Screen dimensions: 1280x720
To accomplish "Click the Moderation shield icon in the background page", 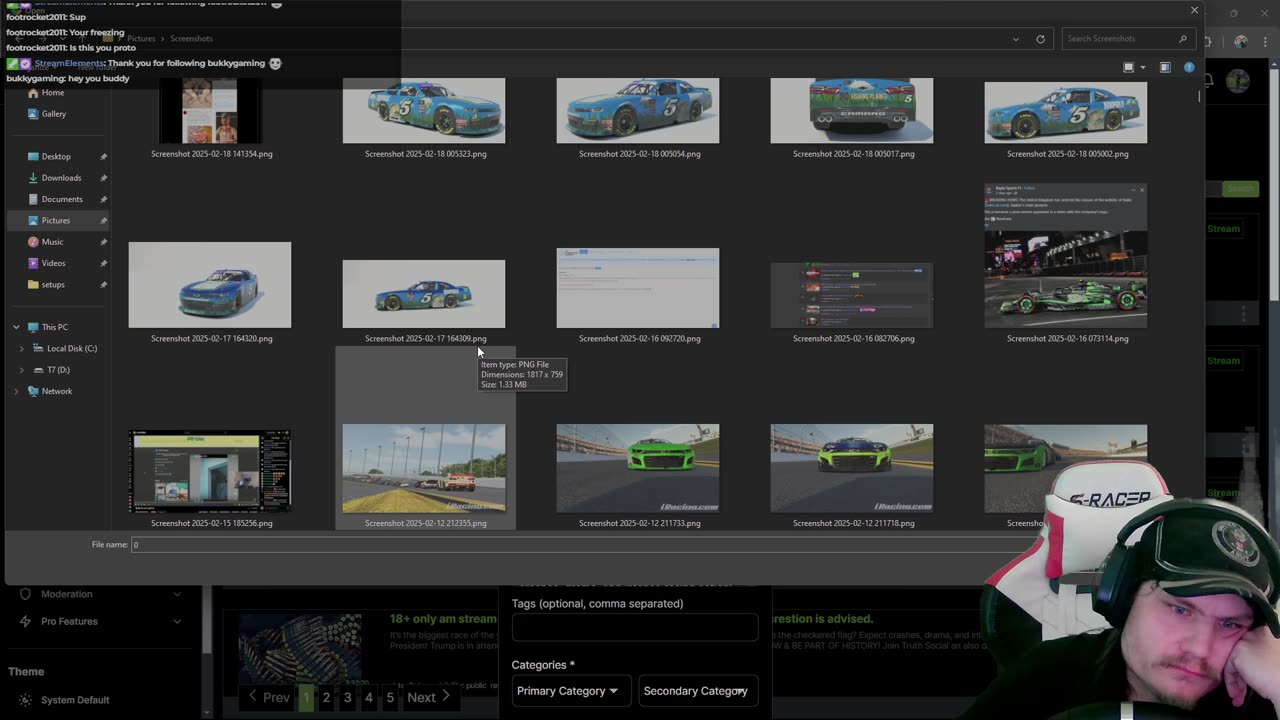I will (x=25, y=594).
